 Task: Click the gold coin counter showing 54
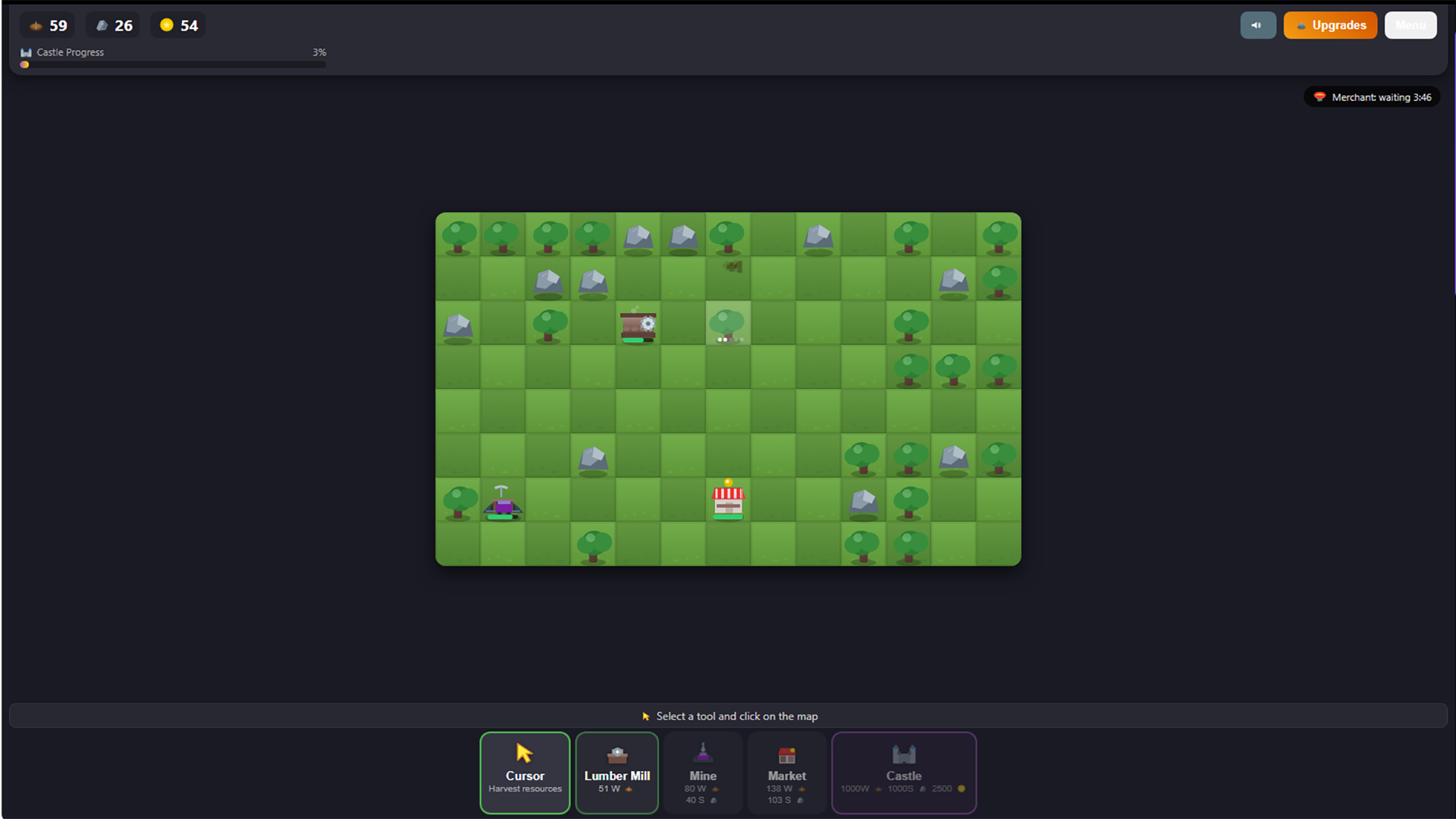point(178,25)
